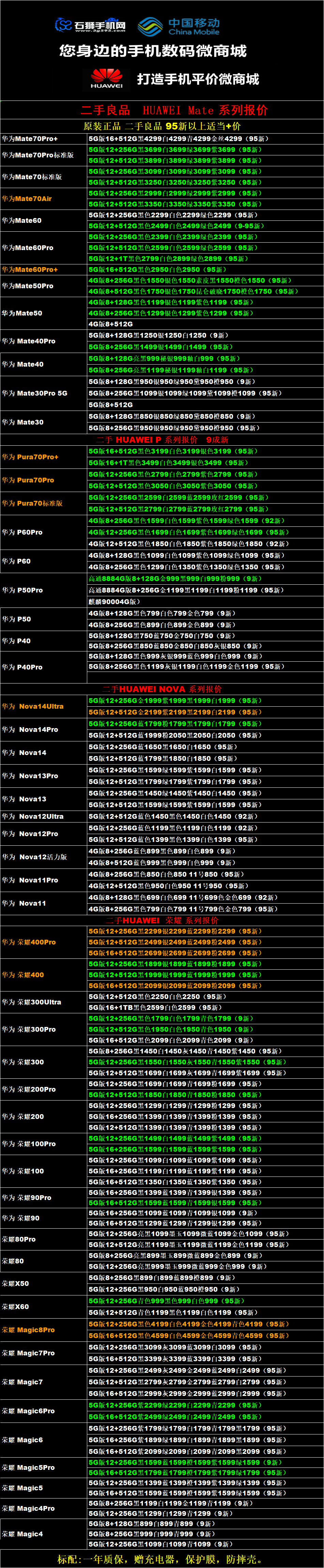
Task: Select the 华为Mate60Pro+ model label
Action: coord(30,269)
